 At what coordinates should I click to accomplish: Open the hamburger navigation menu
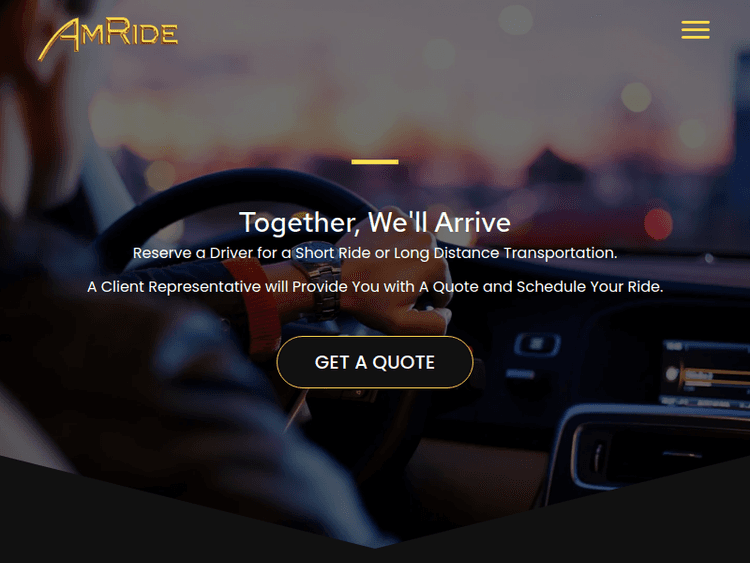coord(695,30)
